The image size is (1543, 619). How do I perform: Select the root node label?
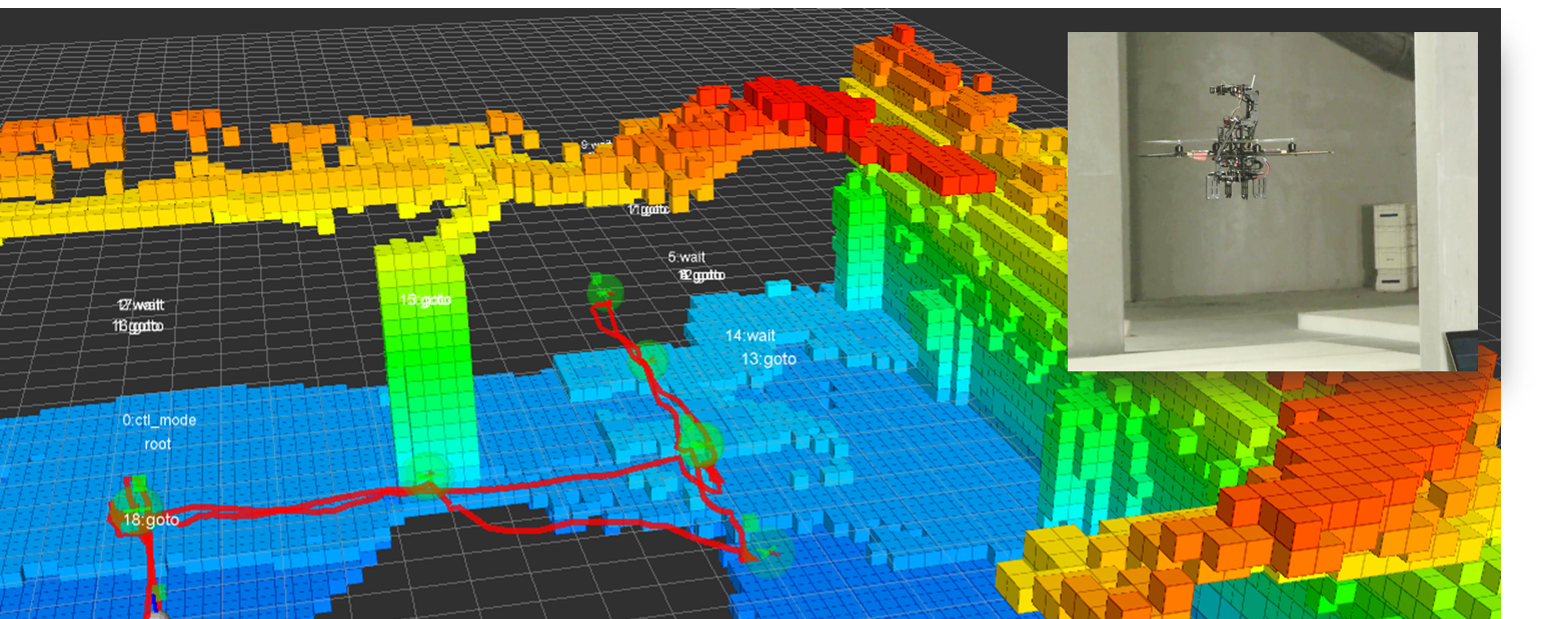(158, 444)
